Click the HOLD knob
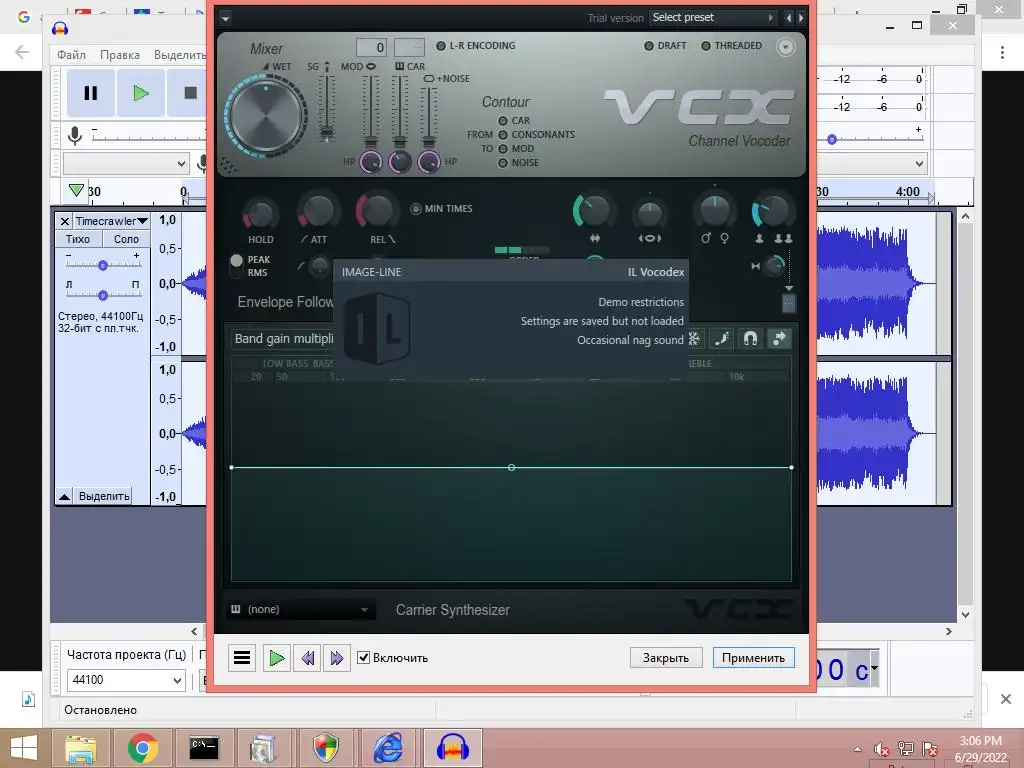 (261, 213)
